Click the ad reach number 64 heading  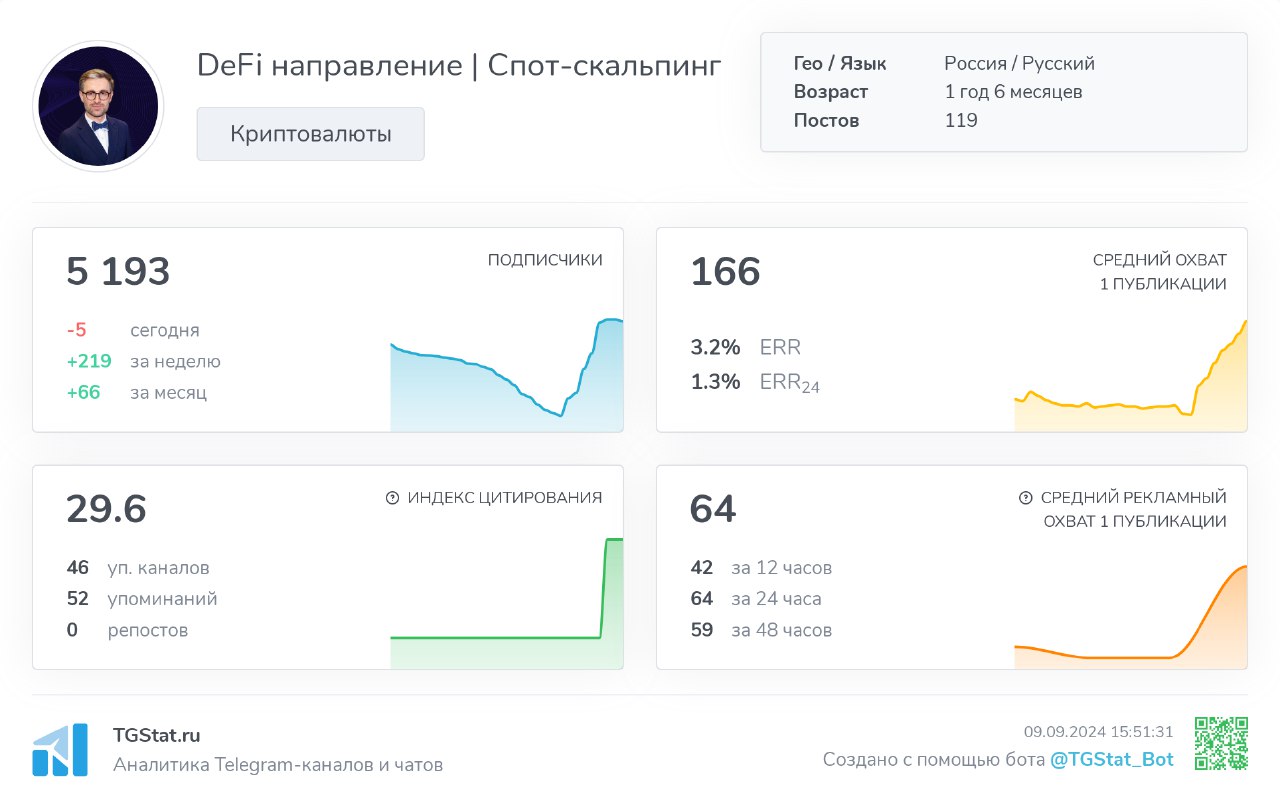[713, 509]
